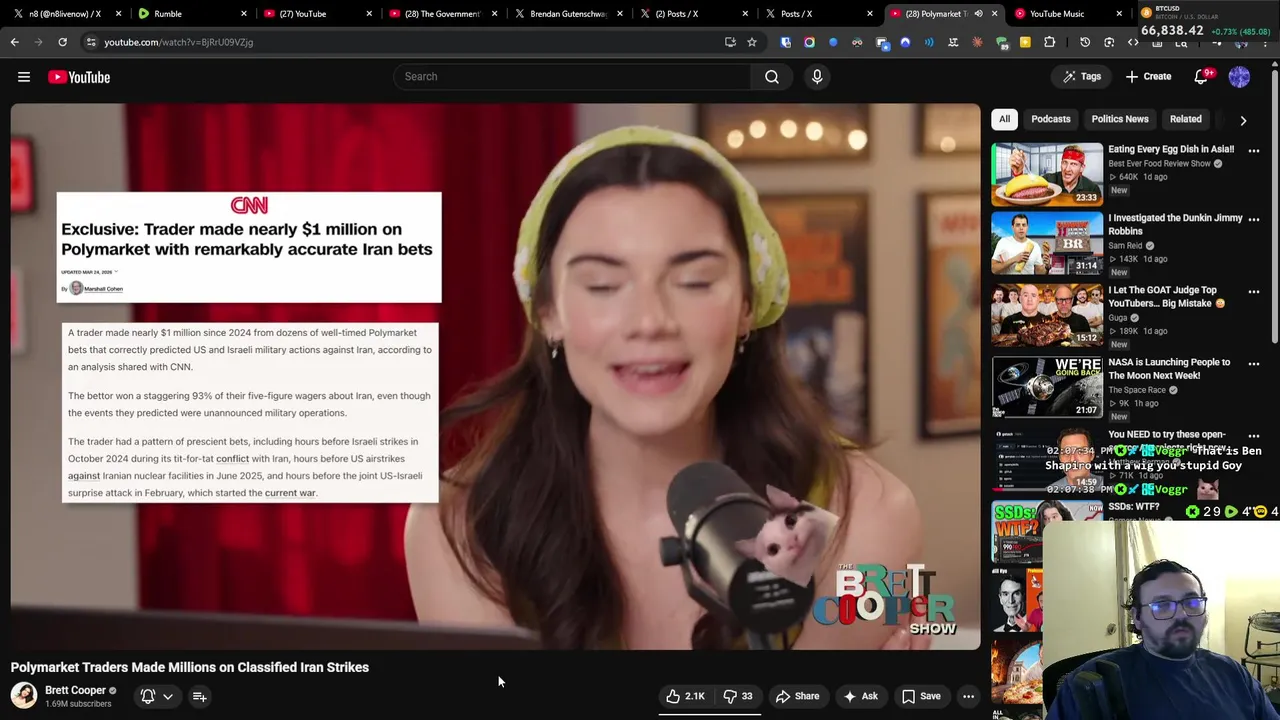Open the NASA Moon launch video thumbnail

click(x=1047, y=387)
